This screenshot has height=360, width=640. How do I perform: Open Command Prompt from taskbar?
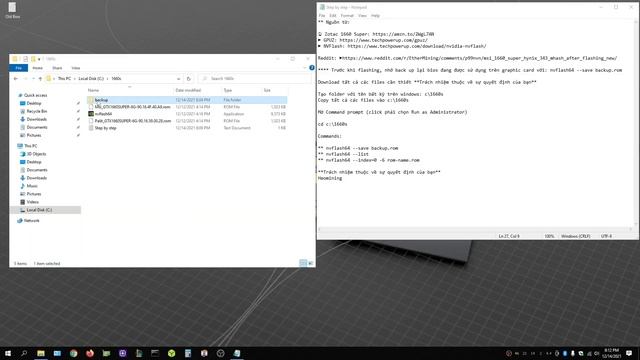click(x=155, y=353)
